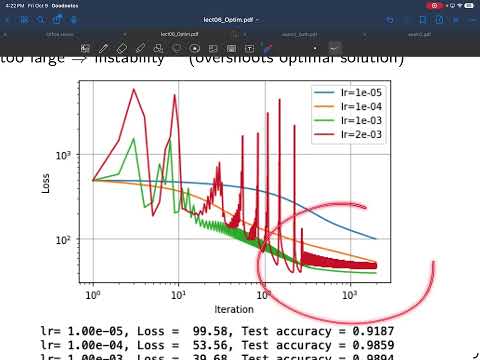Viewport: 480px width, 360px height.
Task: Undo the last stroke
Action: (x=389, y=20)
